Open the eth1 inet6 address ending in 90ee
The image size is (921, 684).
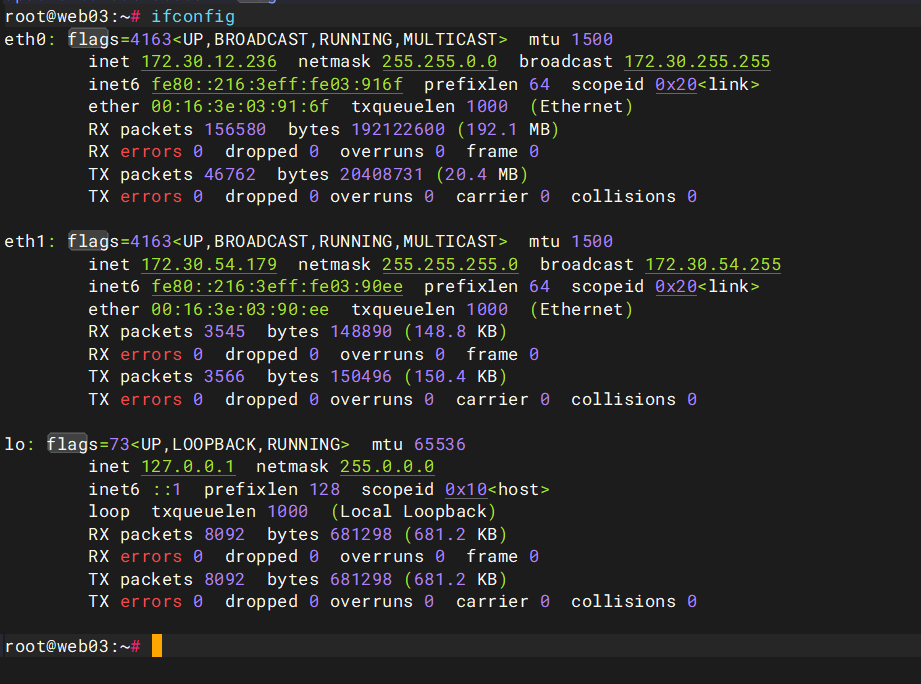pyautogui.click(x=277, y=287)
